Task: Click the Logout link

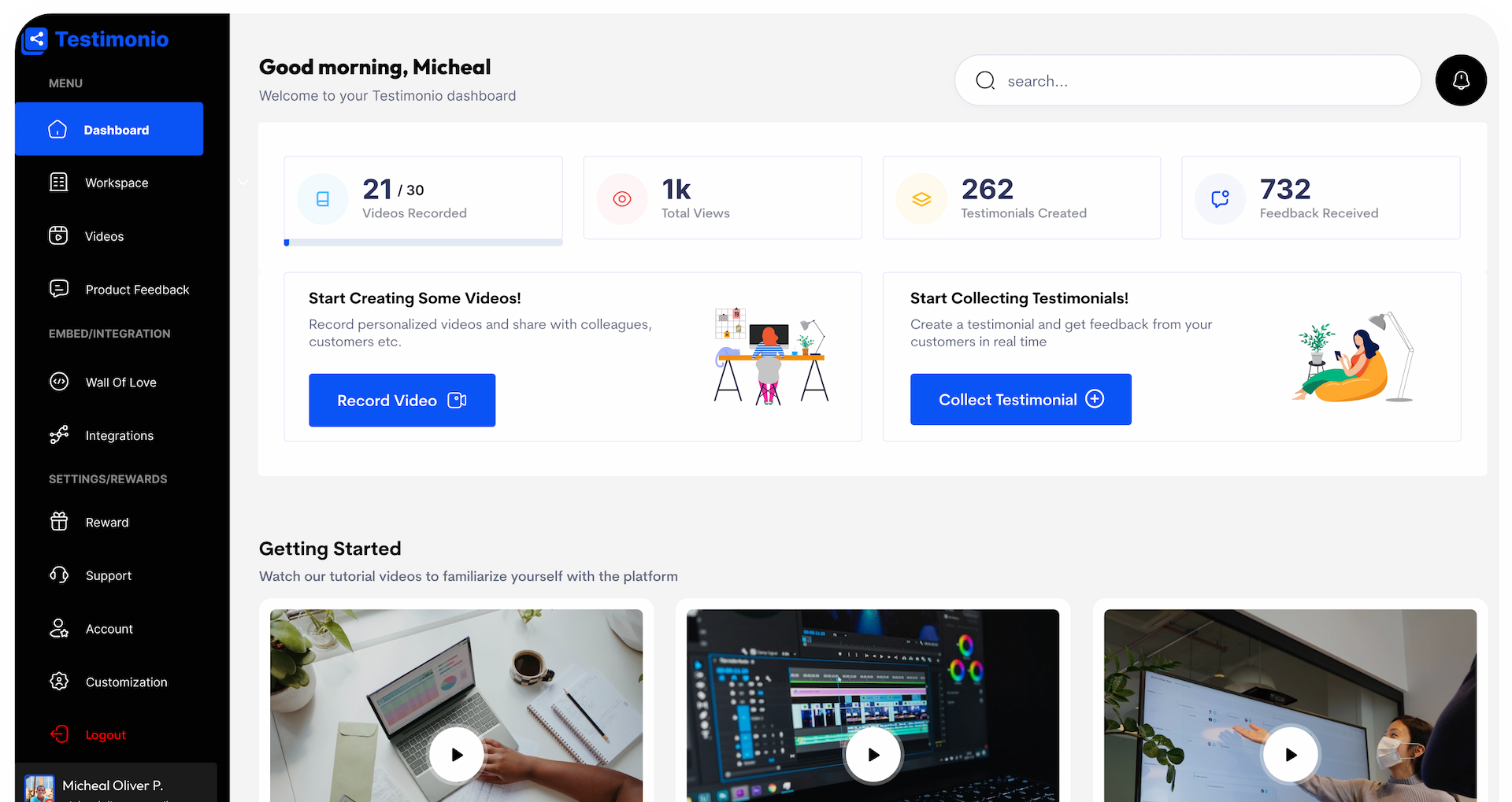Action: coord(106,735)
